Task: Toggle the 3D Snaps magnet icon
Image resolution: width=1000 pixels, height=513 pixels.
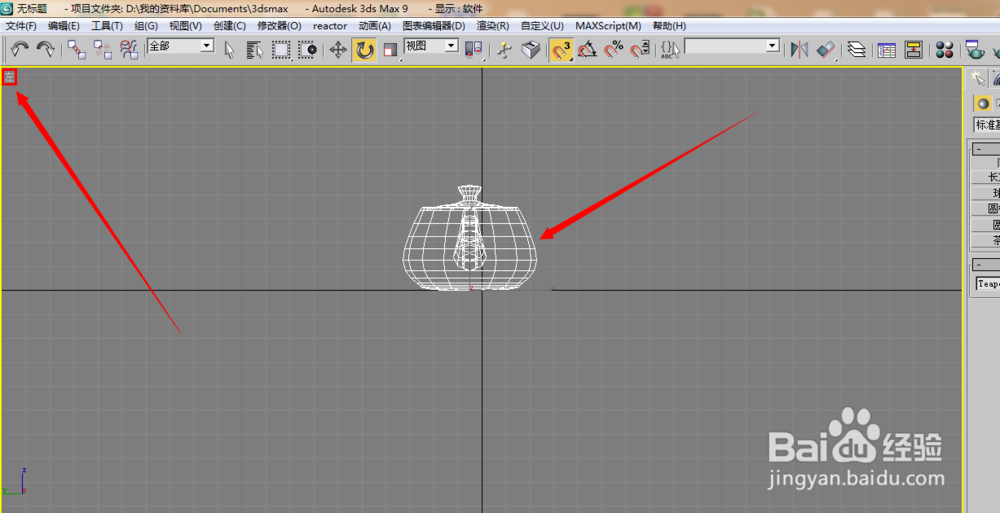Action: (561, 49)
